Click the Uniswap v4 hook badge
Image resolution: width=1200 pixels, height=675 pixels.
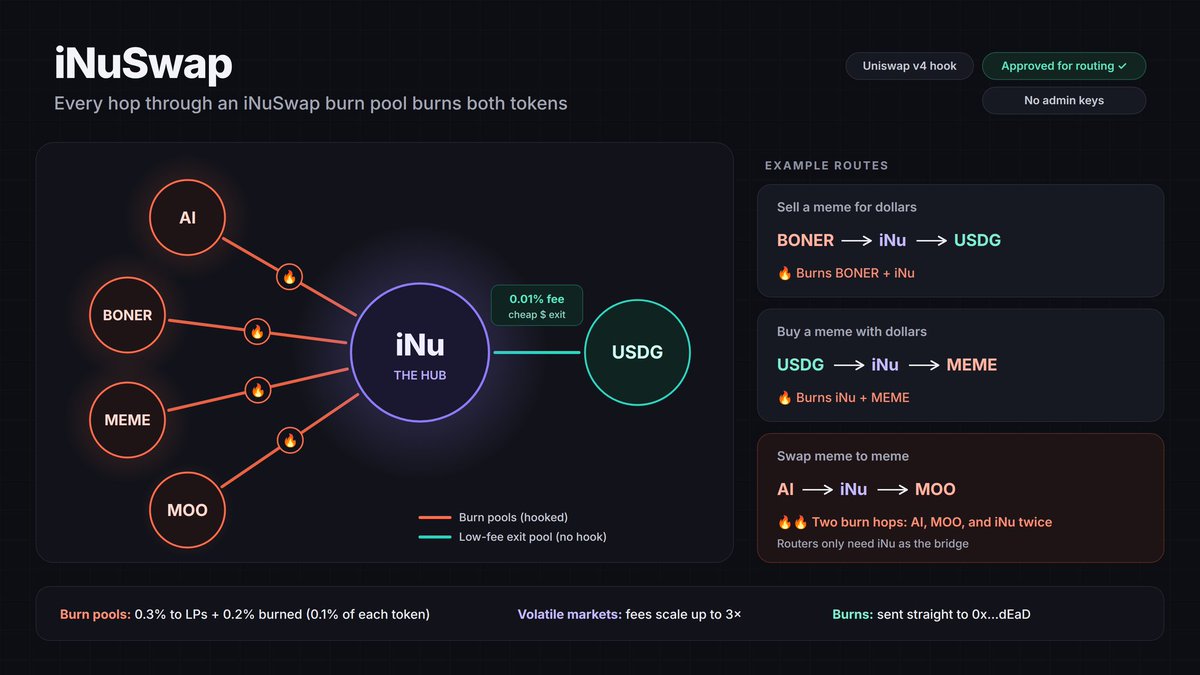tap(910, 66)
